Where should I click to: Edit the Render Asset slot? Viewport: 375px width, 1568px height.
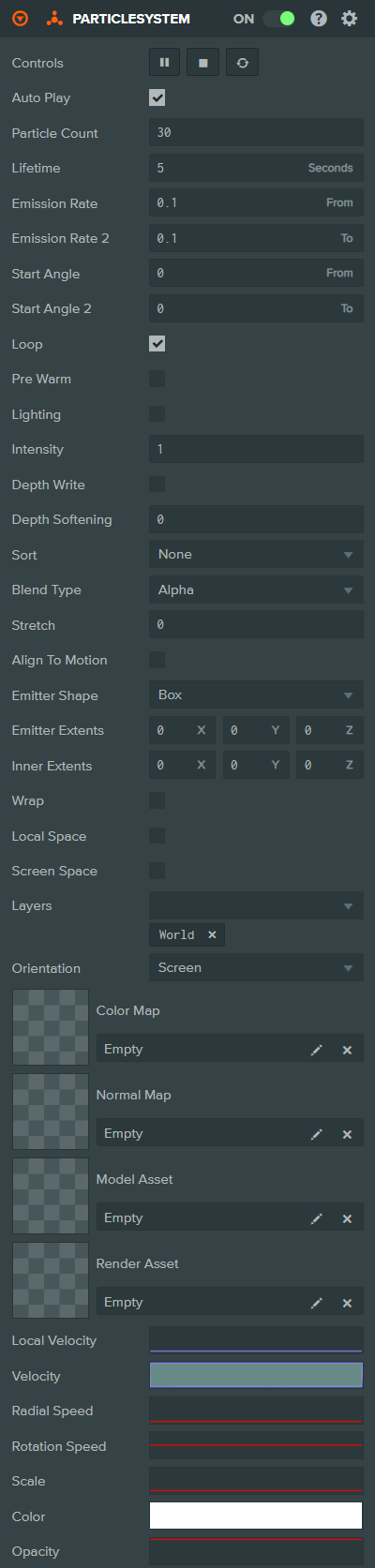coord(317,1303)
